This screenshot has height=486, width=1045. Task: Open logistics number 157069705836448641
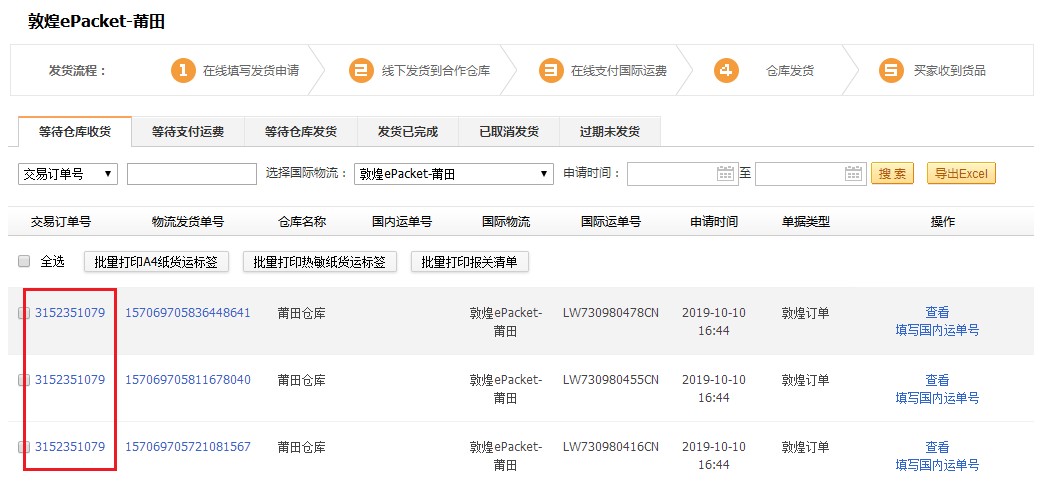point(188,313)
